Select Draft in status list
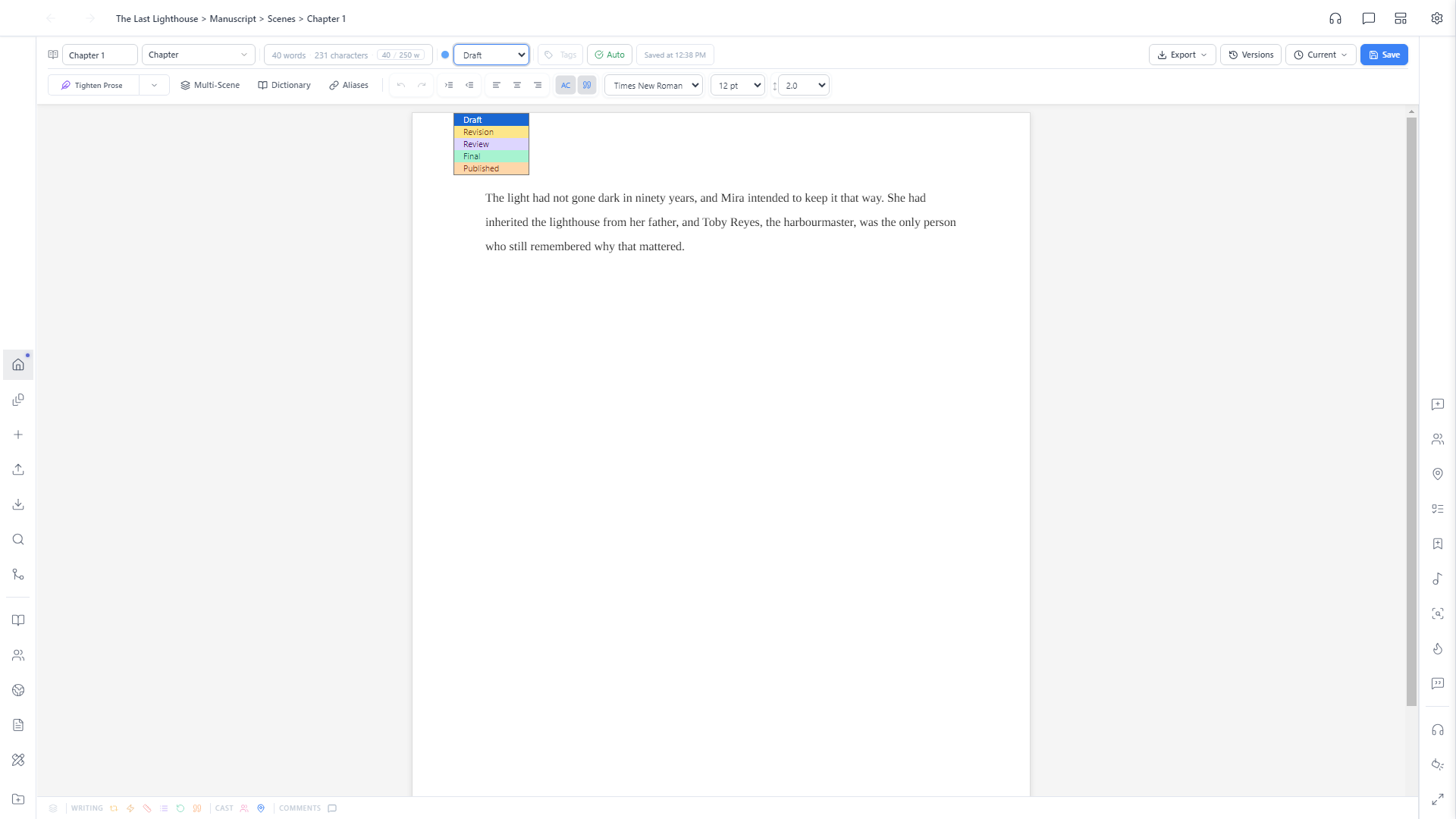This screenshot has height=819, width=1456. coord(491,120)
